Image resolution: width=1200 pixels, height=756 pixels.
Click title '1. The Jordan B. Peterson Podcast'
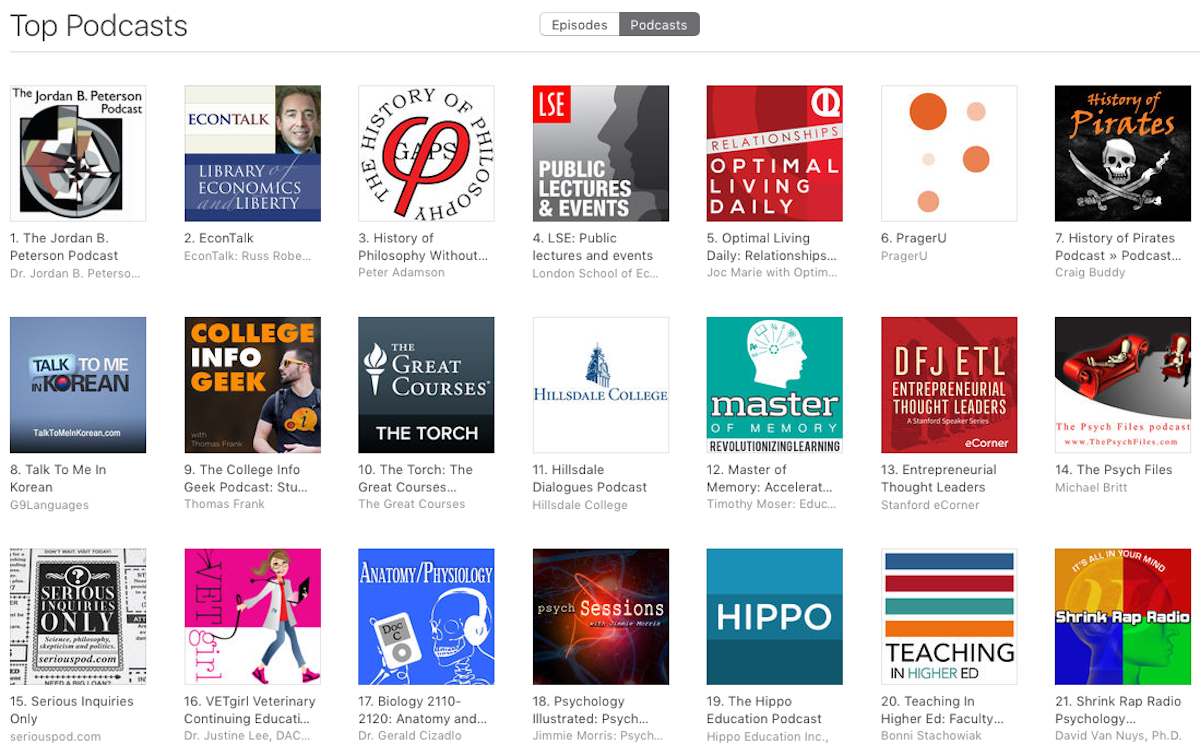(64, 247)
